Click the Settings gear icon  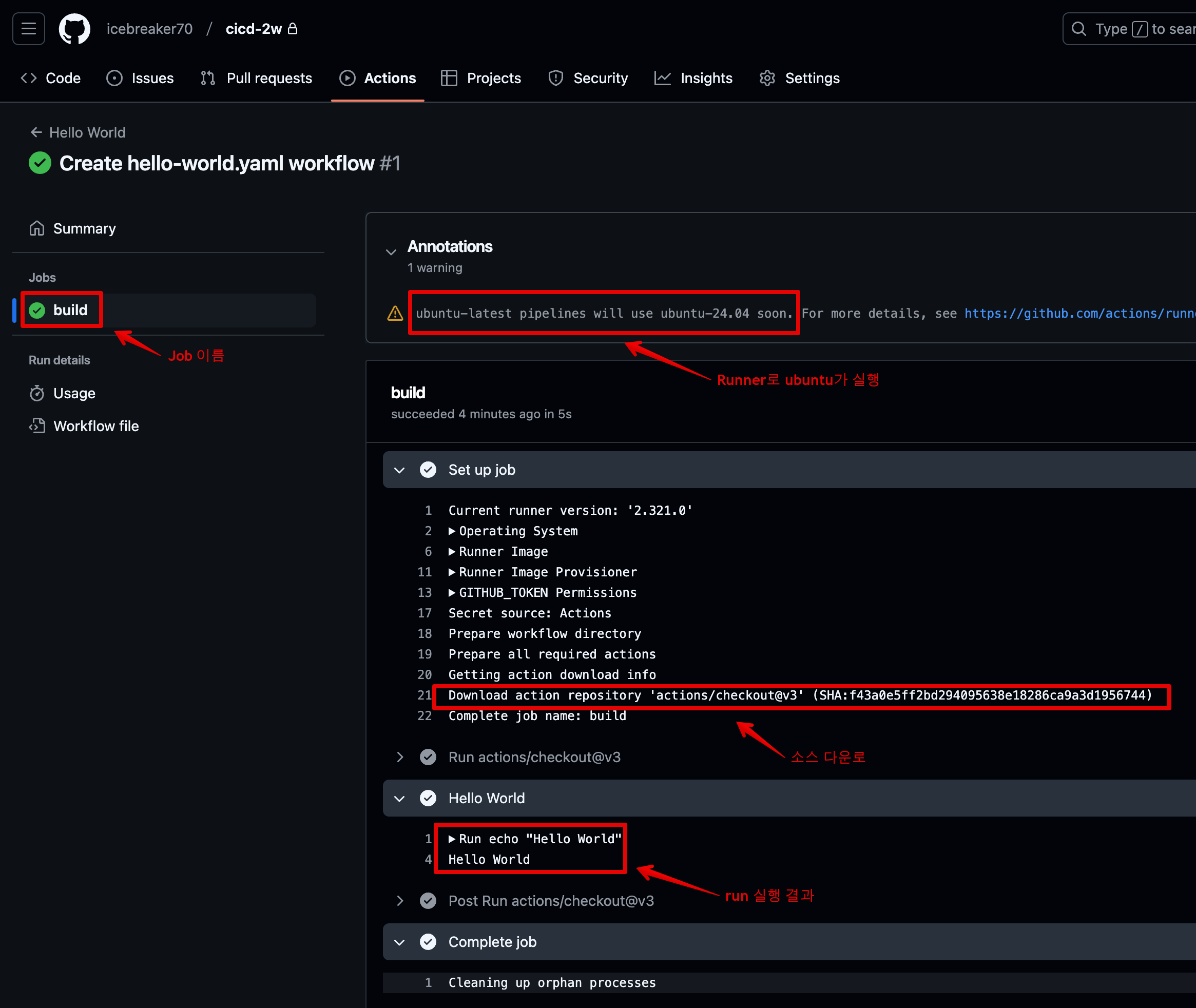point(767,79)
